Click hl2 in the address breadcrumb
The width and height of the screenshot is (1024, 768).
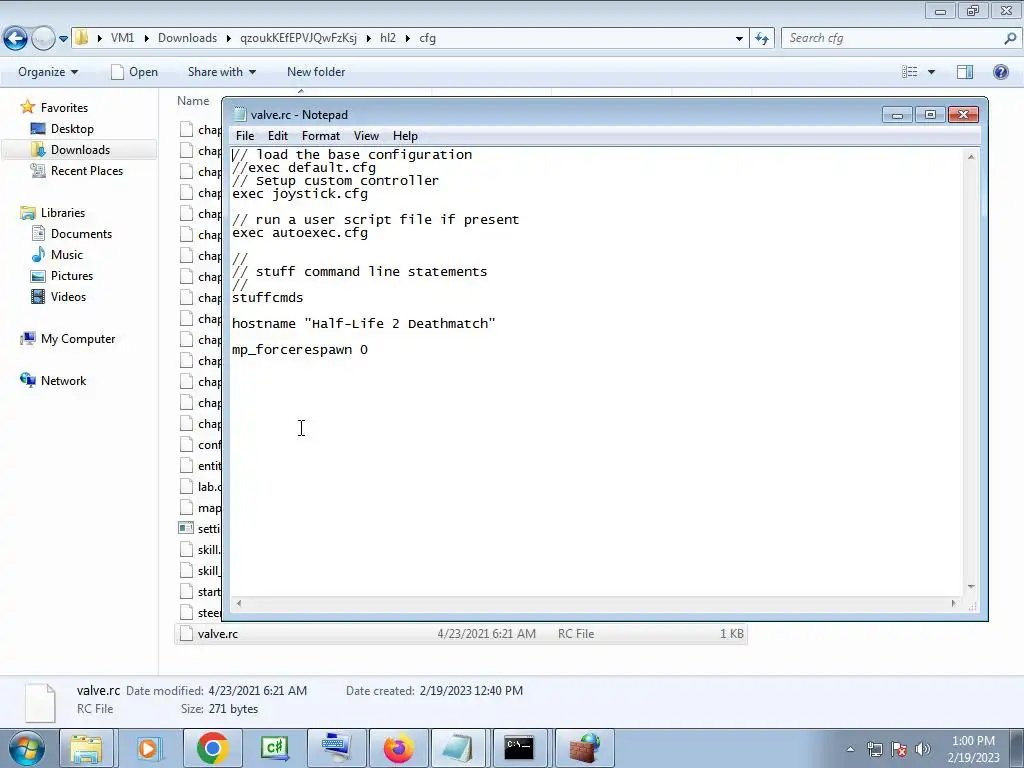tap(388, 38)
